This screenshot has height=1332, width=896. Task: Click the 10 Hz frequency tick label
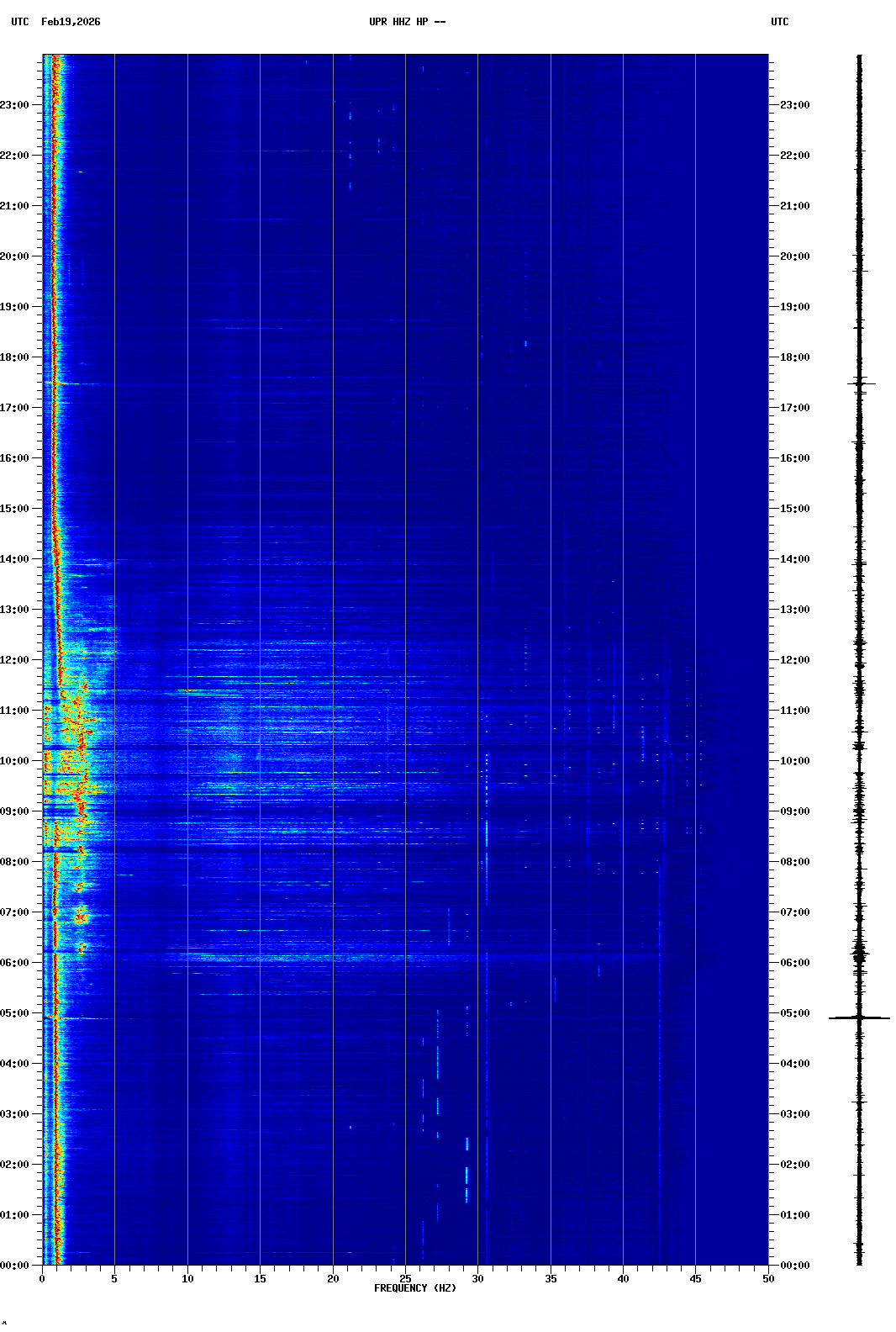pos(187,1279)
